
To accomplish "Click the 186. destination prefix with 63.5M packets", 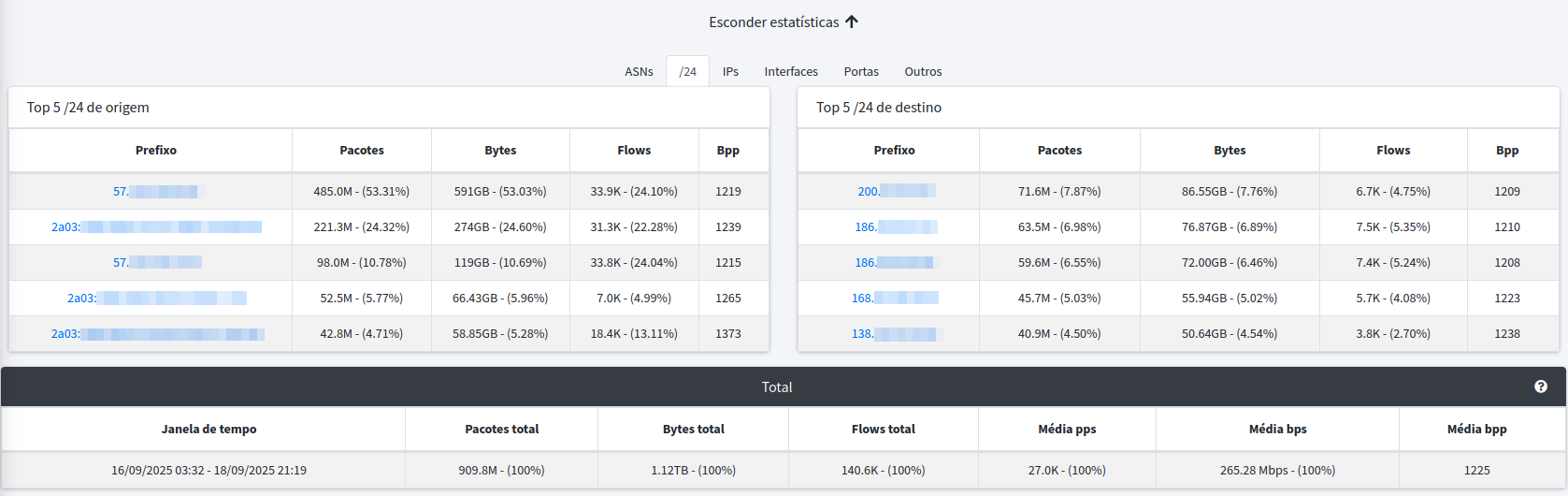I will tap(894, 227).
